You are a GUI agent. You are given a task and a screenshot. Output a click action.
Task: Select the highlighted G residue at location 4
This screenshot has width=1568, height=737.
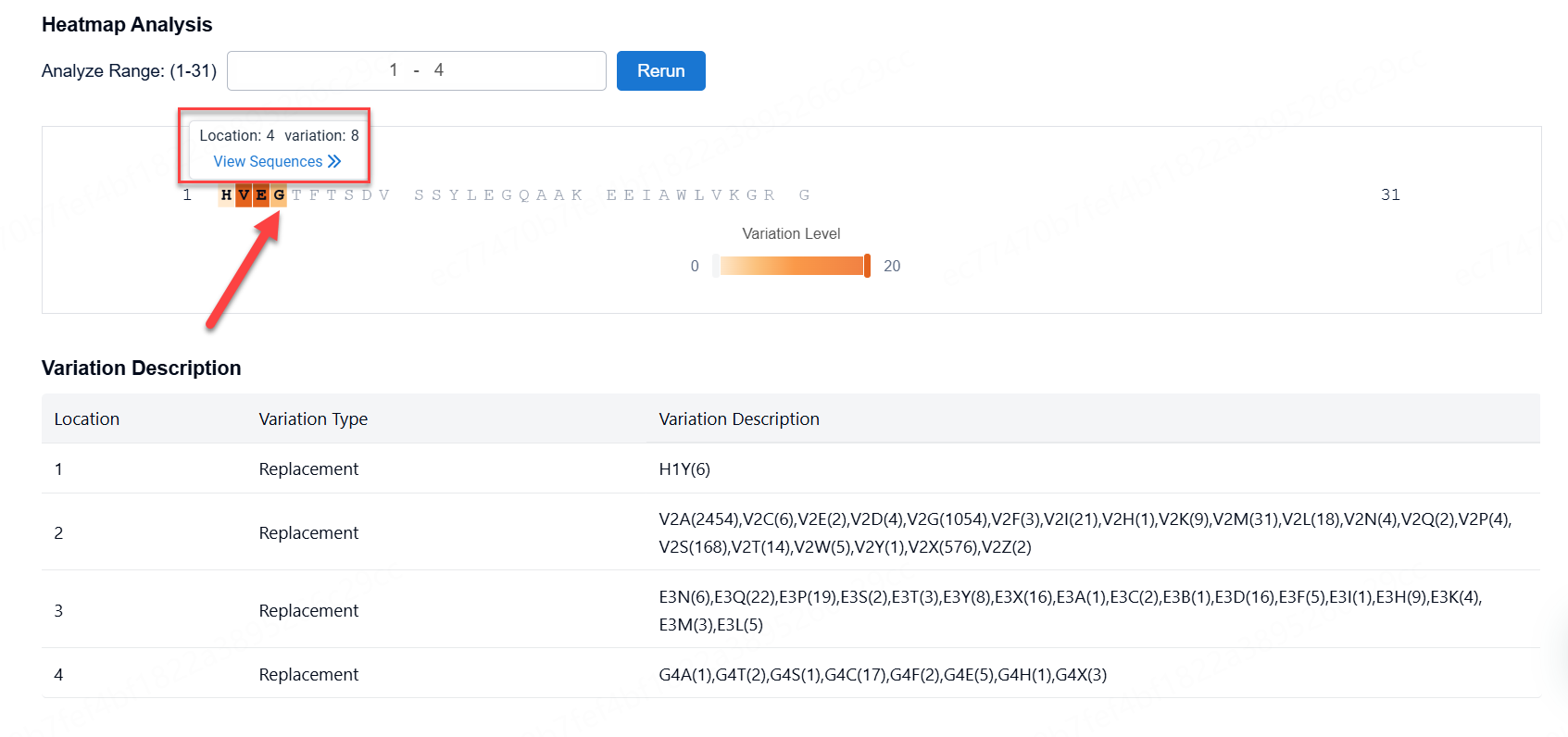click(x=279, y=195)
